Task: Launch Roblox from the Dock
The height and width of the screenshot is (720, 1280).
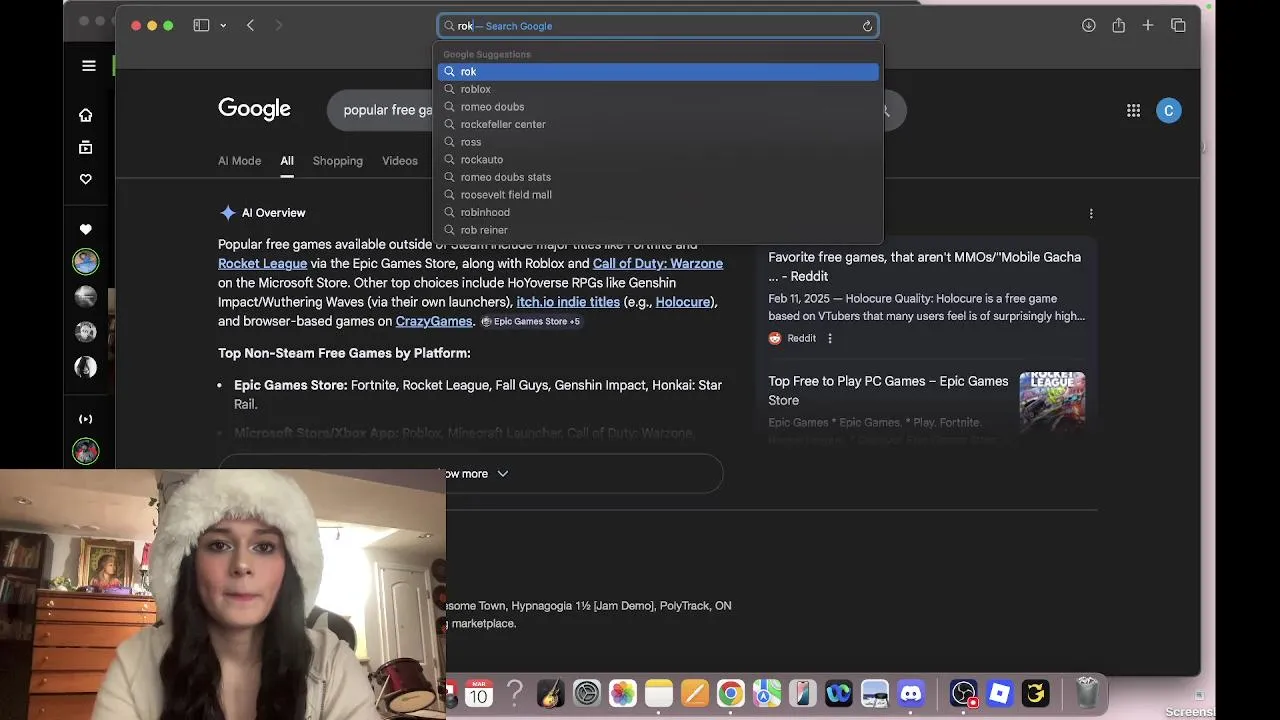Action: (999, 692)
